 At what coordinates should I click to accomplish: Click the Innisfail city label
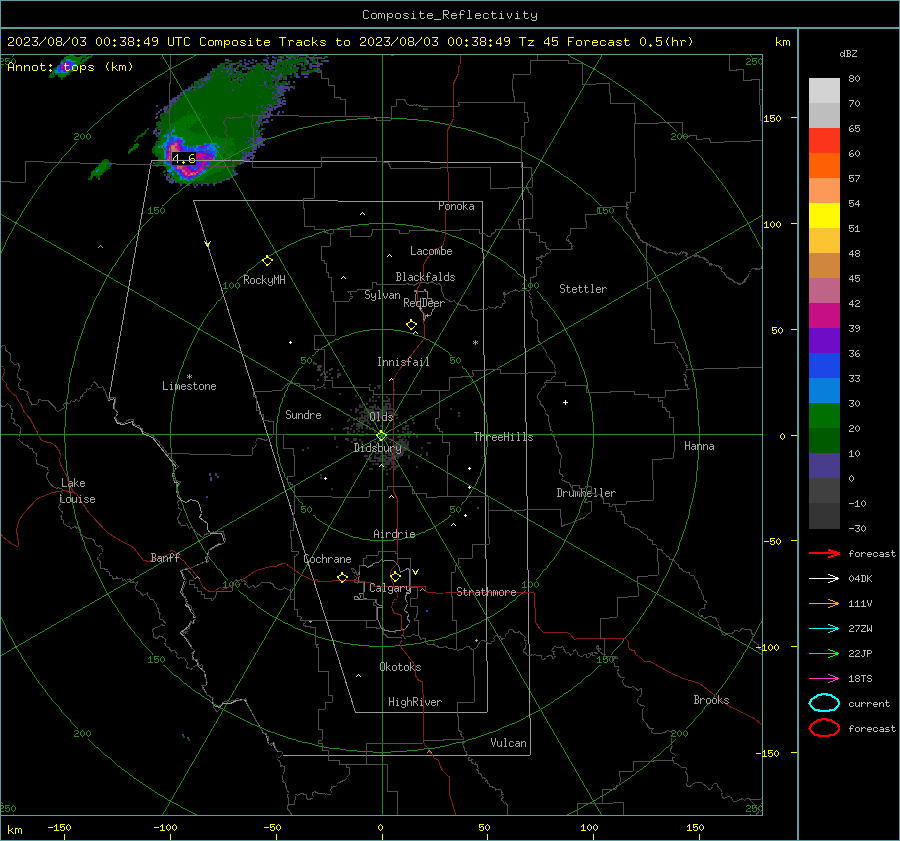(403, 362)
